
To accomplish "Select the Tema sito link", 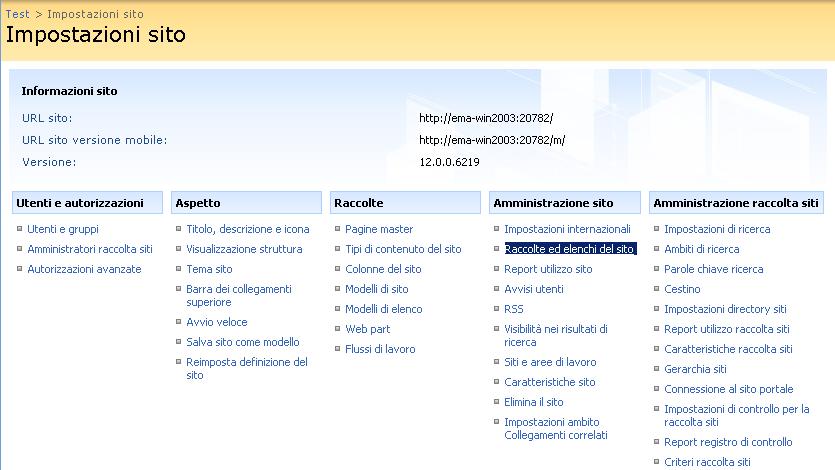I will pos(209,269).
